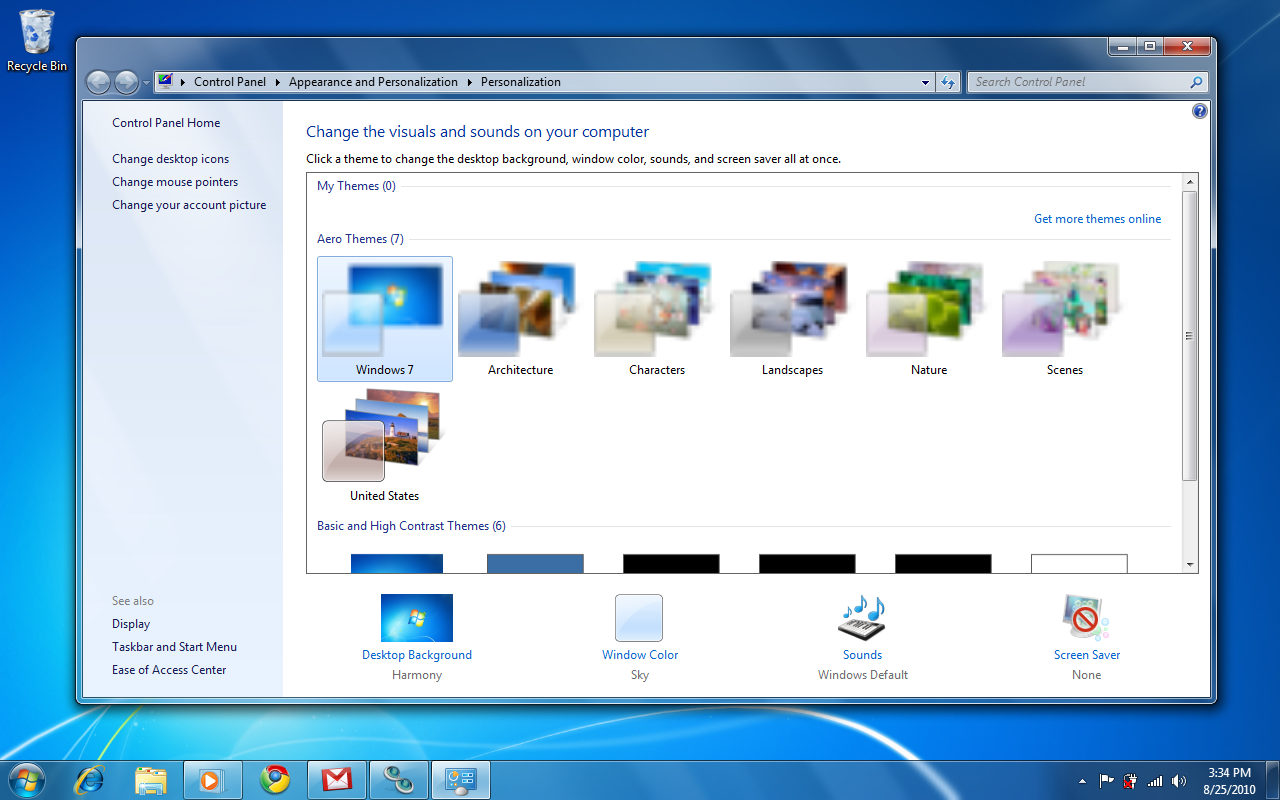Click the help question mark icon
This screenshot has width=1280, height=800.
coord(1200,111)
